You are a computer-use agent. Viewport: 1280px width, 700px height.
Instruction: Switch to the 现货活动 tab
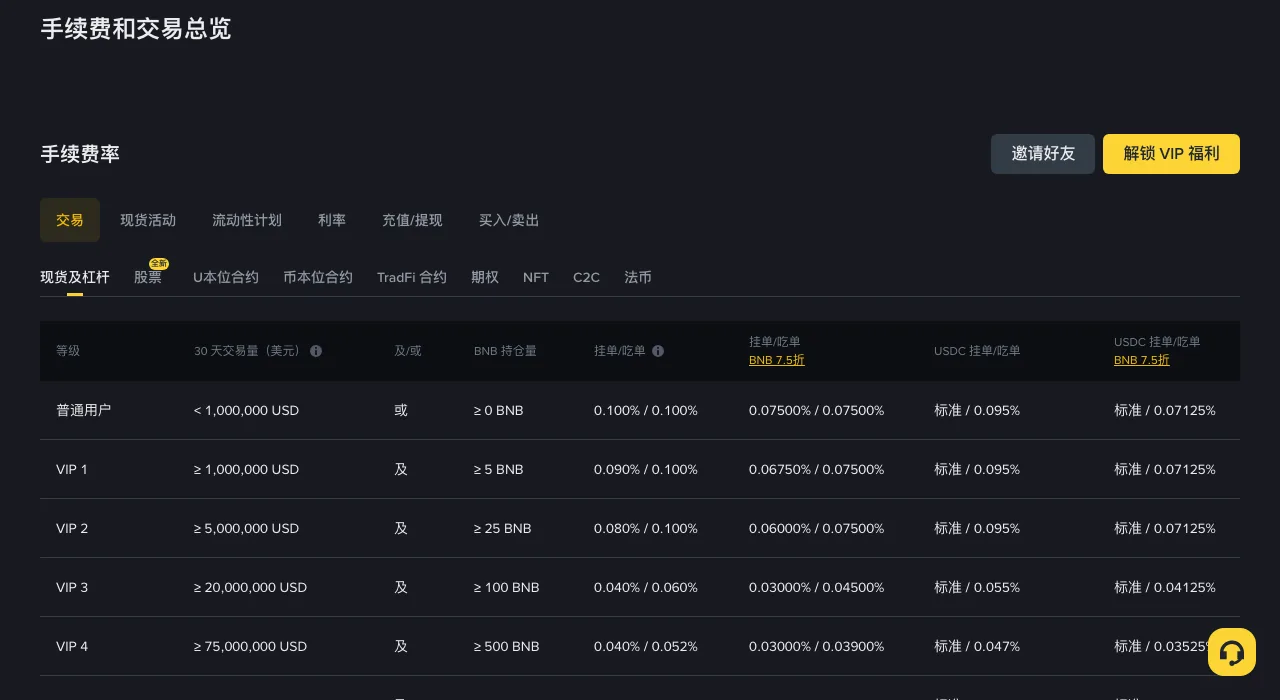click(148, 220)
